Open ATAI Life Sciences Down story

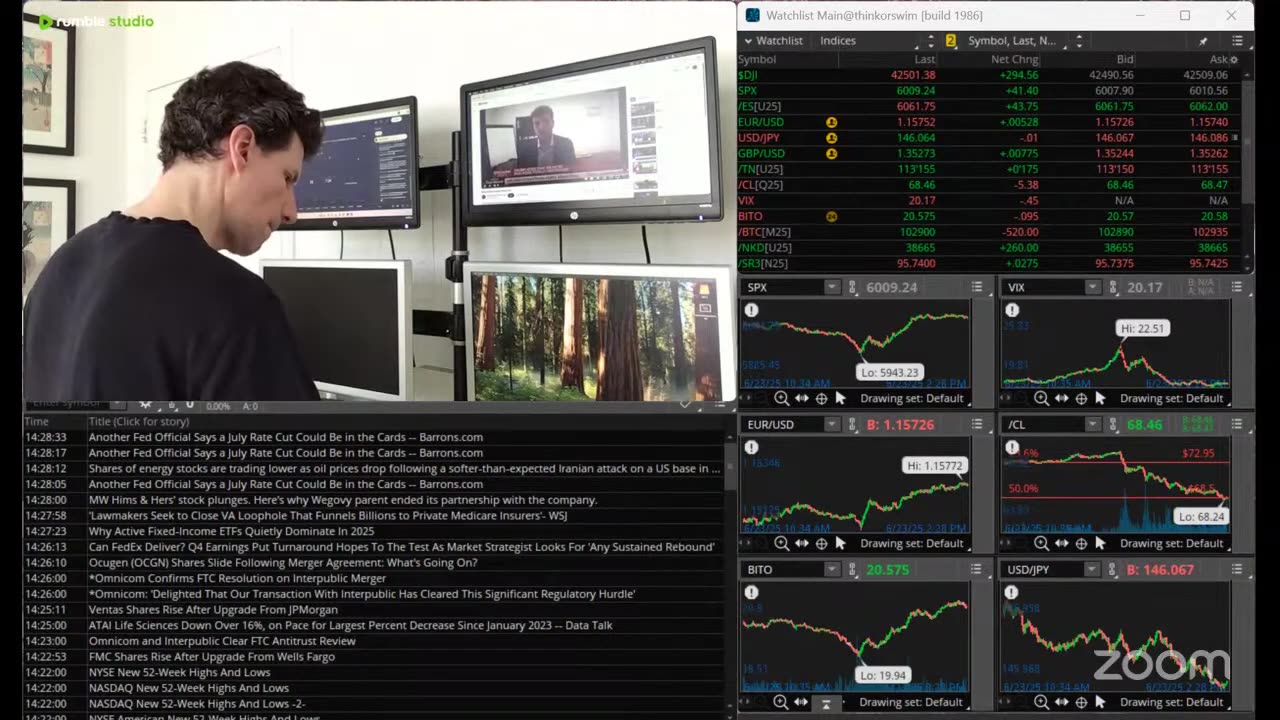(351, 625)
